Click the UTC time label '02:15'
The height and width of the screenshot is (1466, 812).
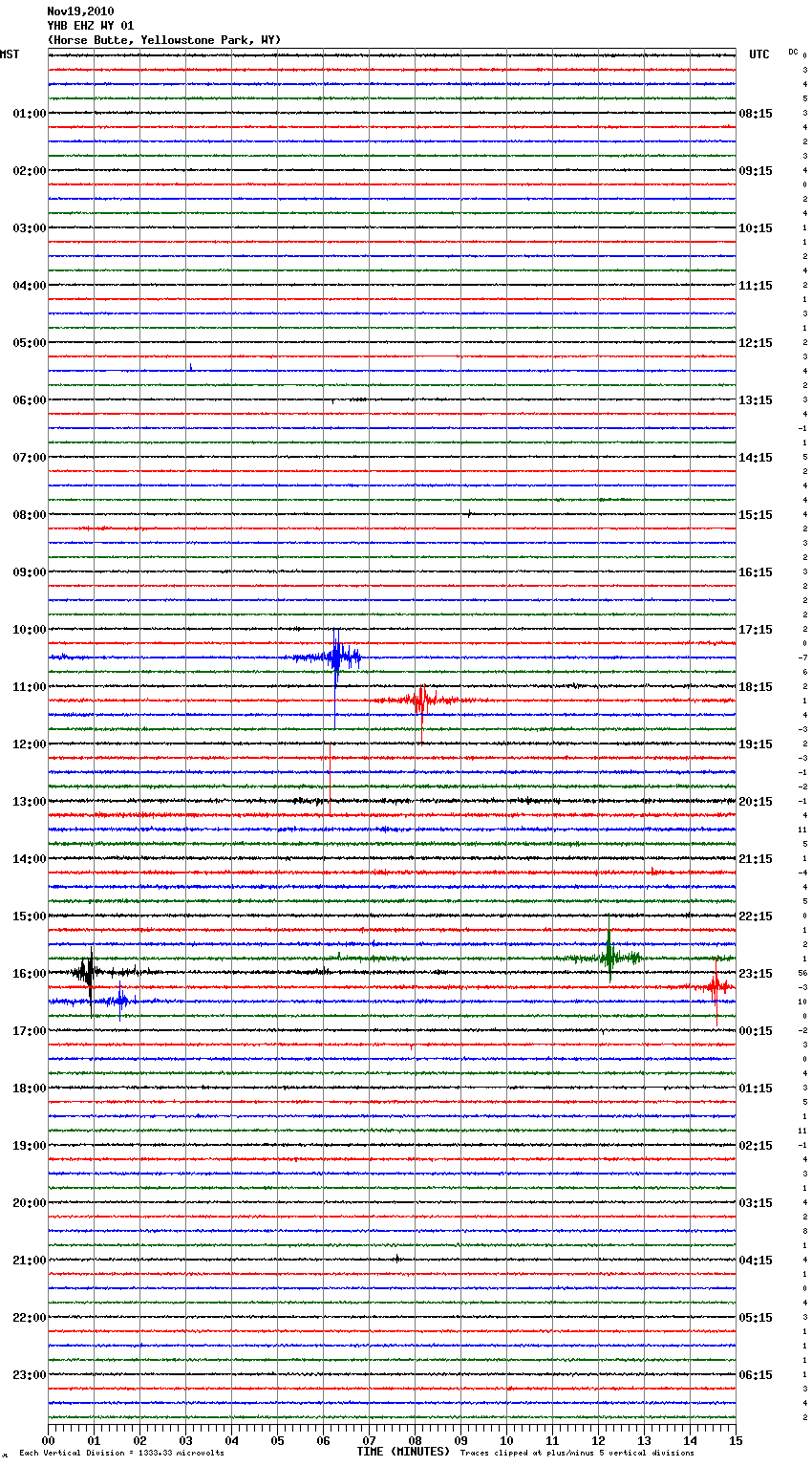point(756,1146)
